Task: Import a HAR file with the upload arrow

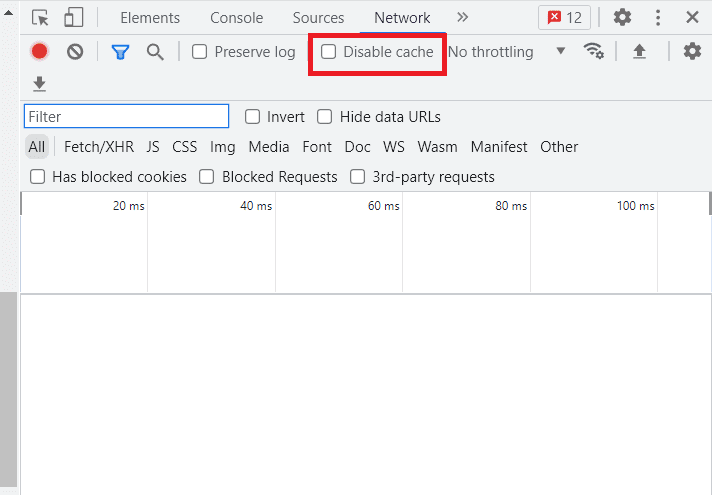Action: point(639,51)
